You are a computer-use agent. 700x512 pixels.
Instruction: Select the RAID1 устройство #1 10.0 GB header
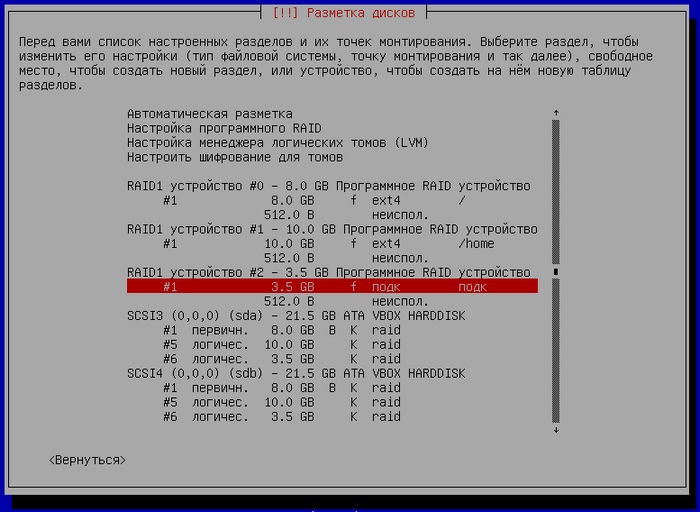pos(331,229)
